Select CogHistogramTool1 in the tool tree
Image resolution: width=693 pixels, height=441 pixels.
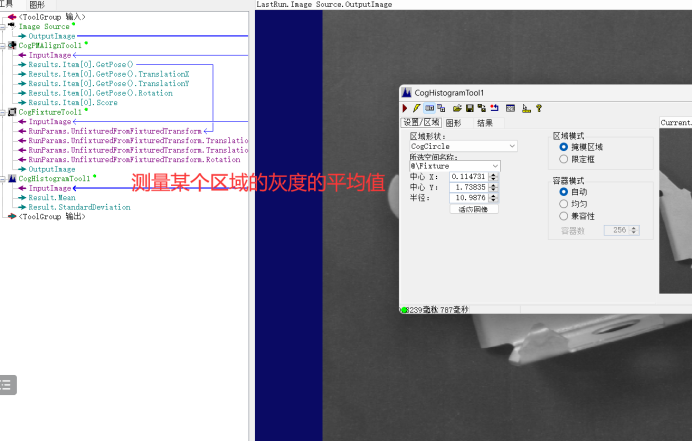(54, 179)
